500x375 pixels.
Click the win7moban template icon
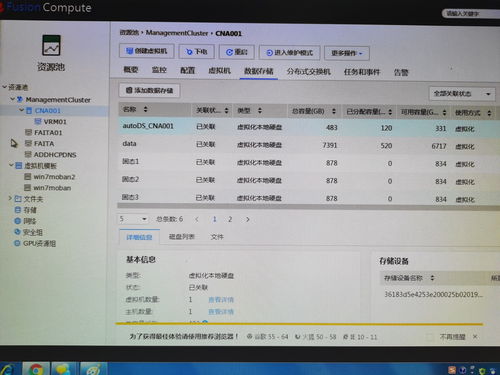(28, 188)
